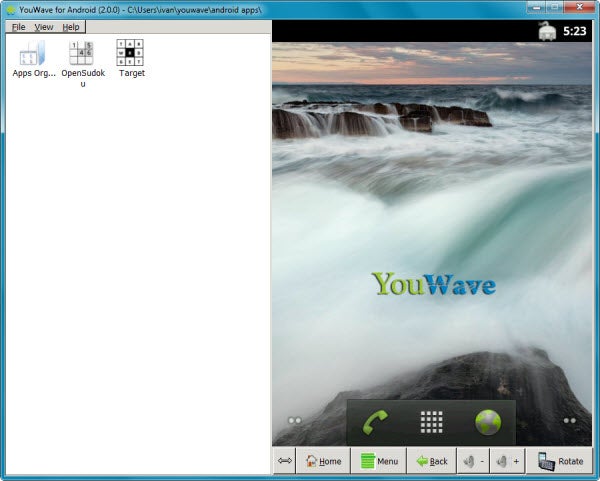Viewport: 600px width, 481px height.
Task: Click the 5:23 clock in status bar
Action: coord(575,31)
